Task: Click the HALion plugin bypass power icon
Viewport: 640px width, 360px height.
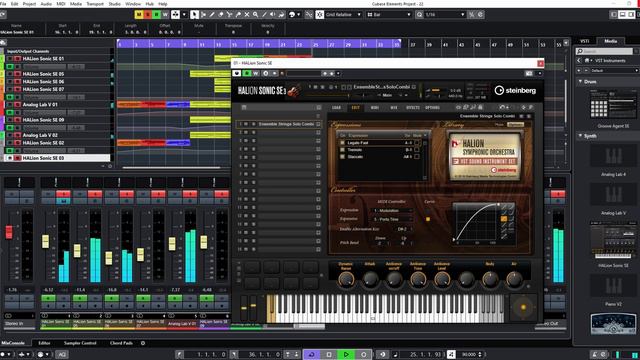Action: [x=237, y=73]
